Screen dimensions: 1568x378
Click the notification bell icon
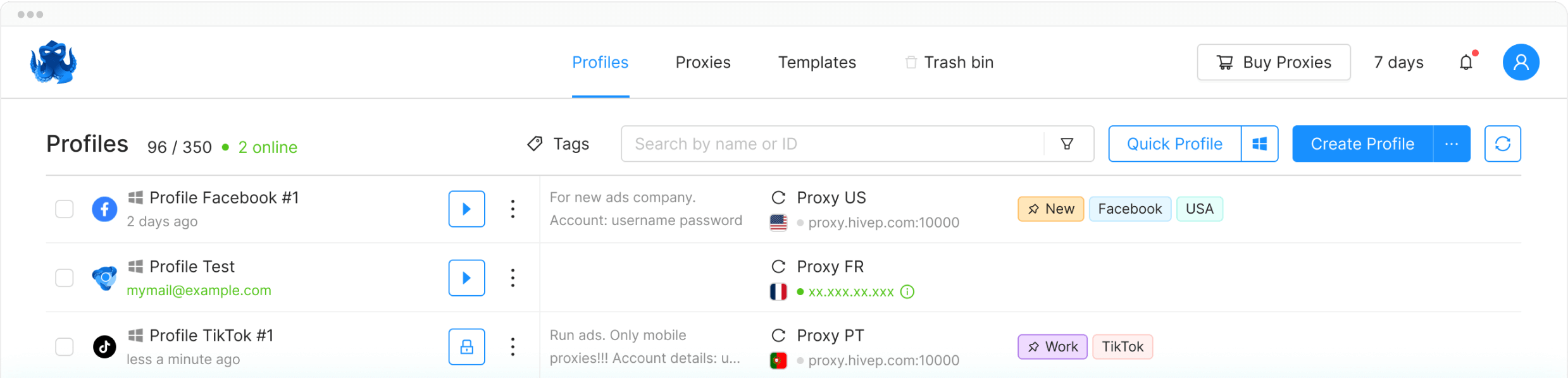pyautogui.click(x=1465, y=63)
